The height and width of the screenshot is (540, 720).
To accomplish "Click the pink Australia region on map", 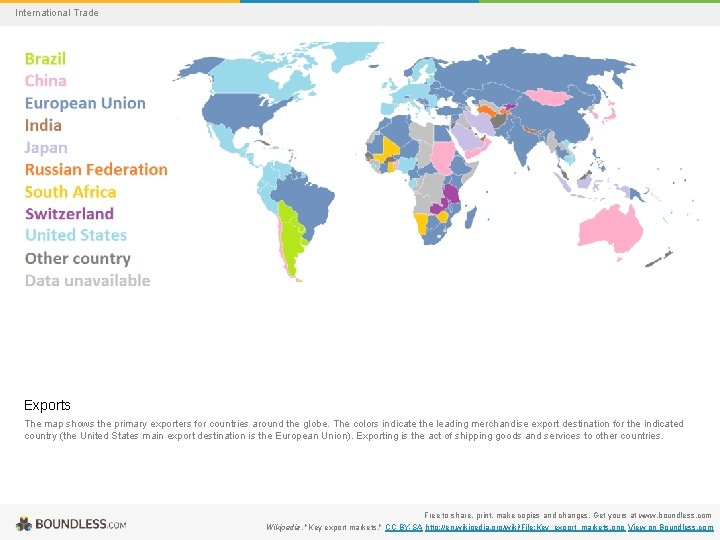I will [609, 230].
